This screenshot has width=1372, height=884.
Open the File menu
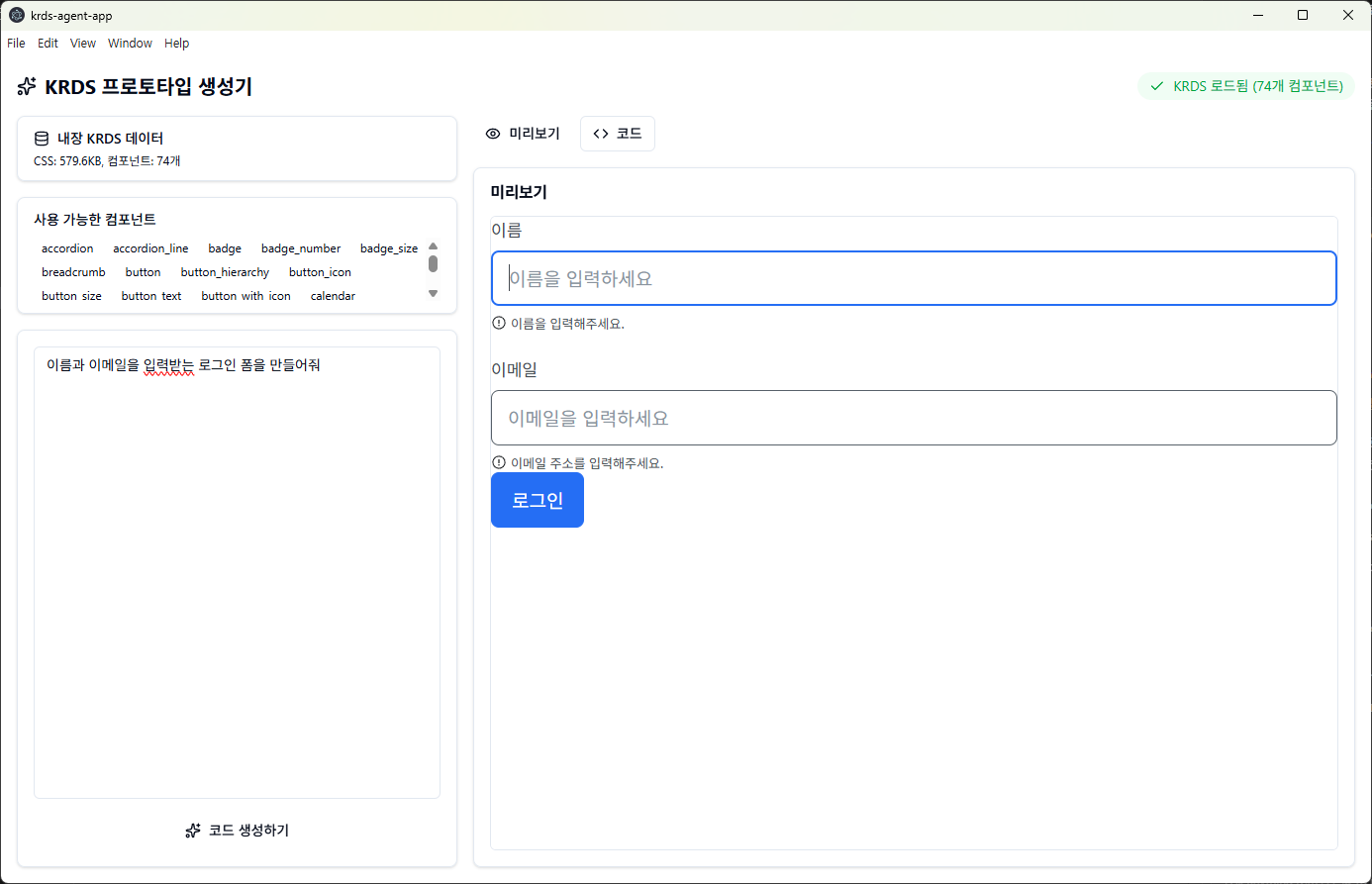click(x=16, y=44)
